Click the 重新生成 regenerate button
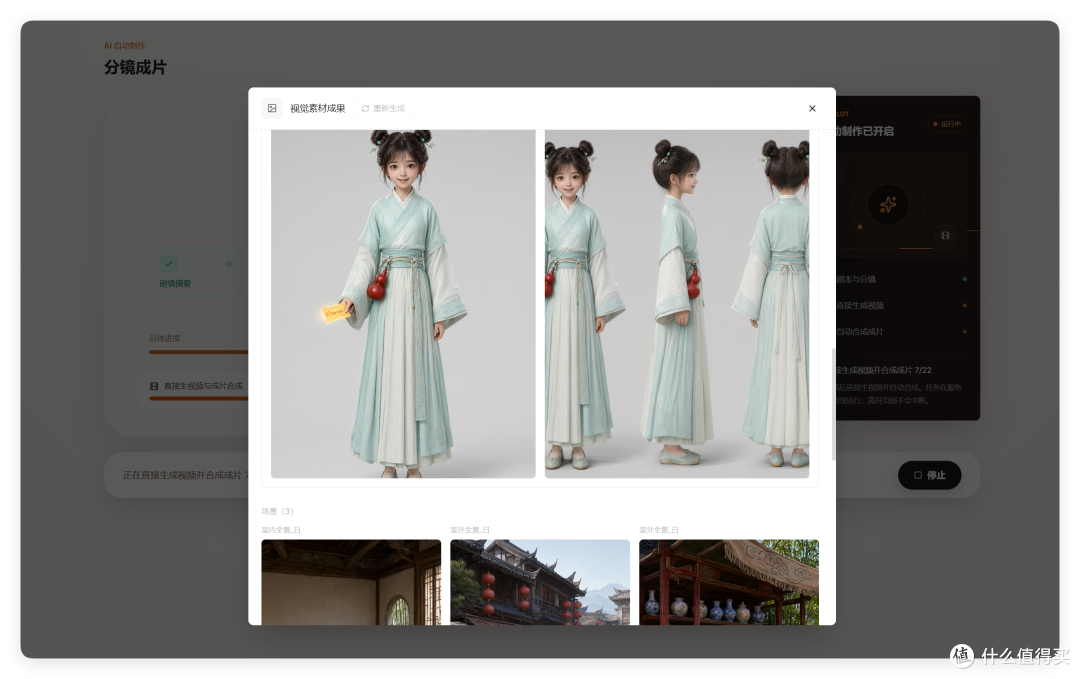1080x679 pixels. pos(384,108)
